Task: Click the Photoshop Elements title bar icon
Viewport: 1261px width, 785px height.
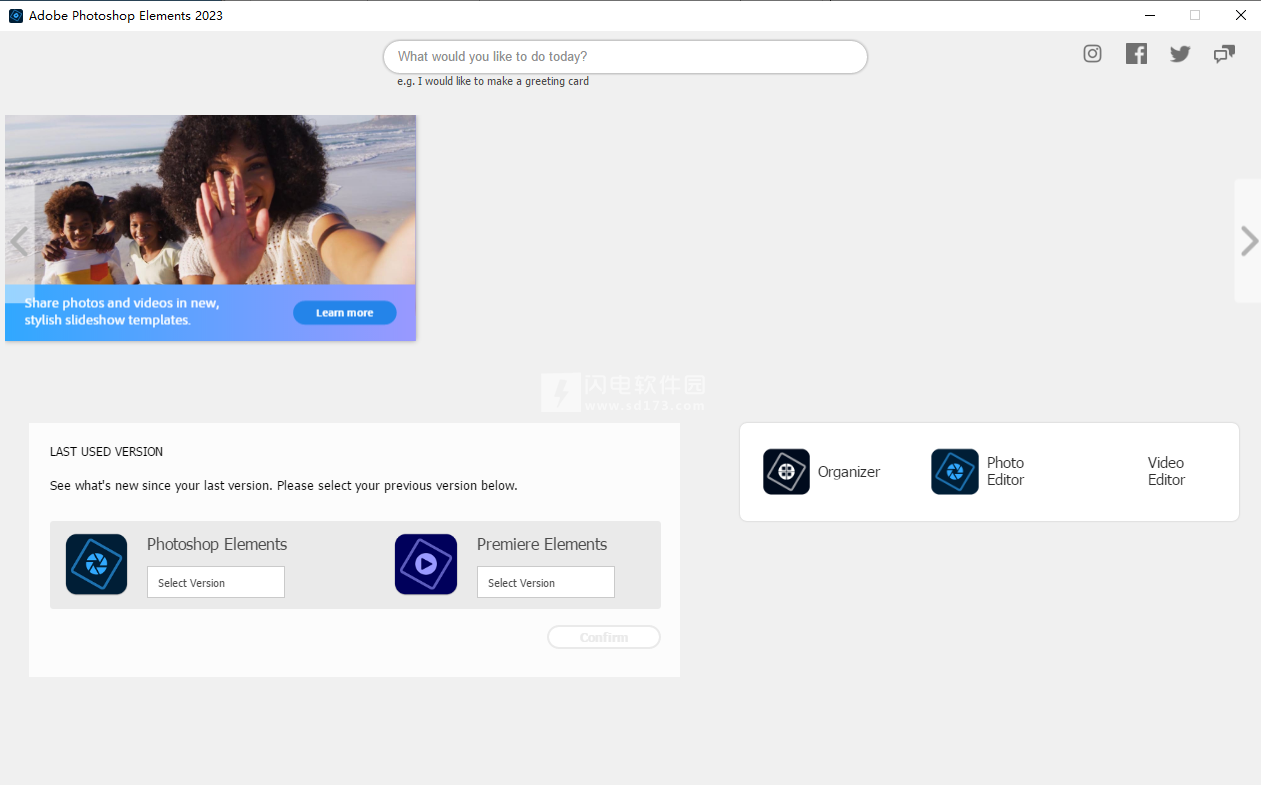Action: (x=16, y=15)
